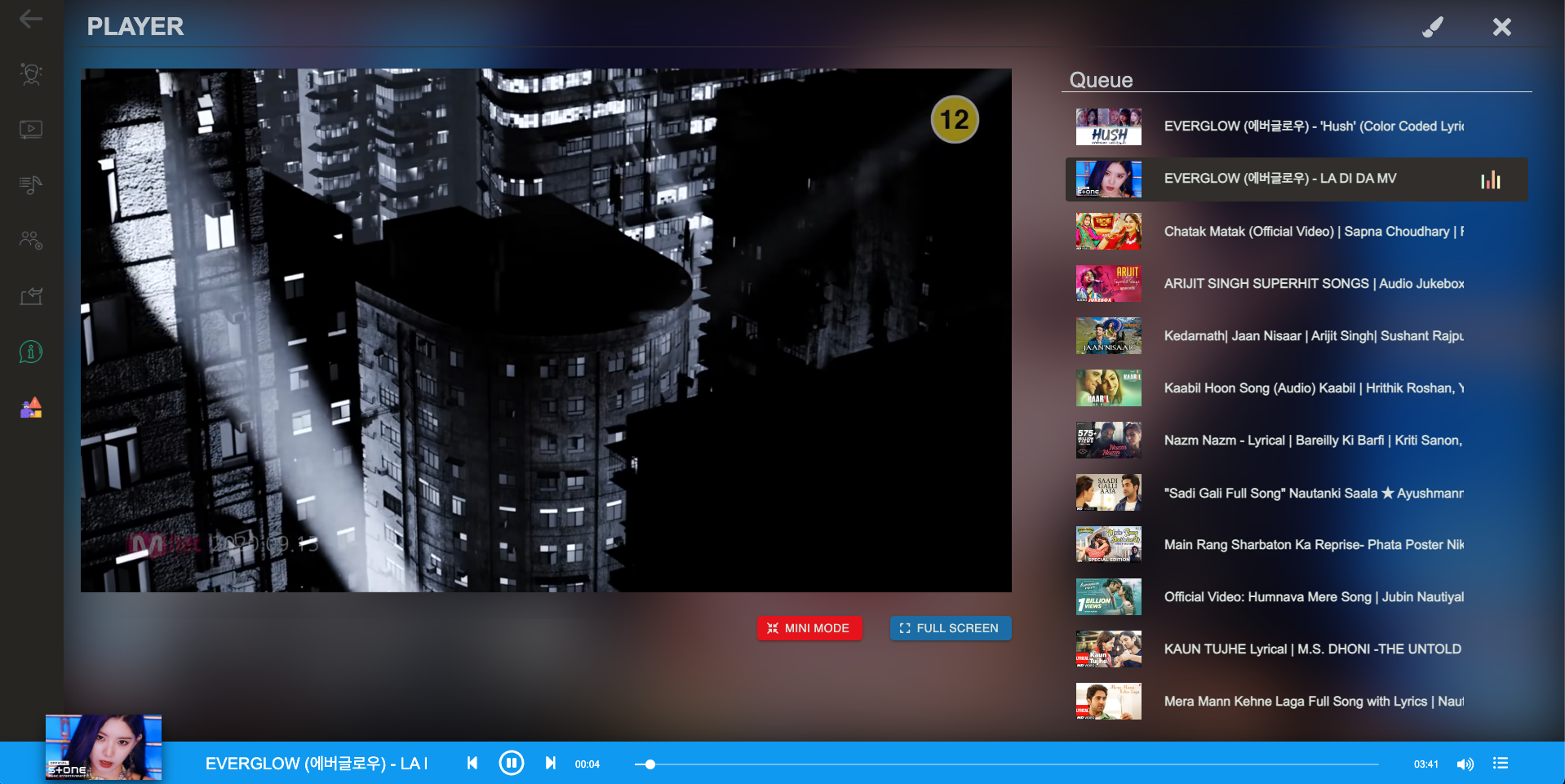
Task: Click the Kaabil thumbnail in queue
Action: coord(1109,388)
